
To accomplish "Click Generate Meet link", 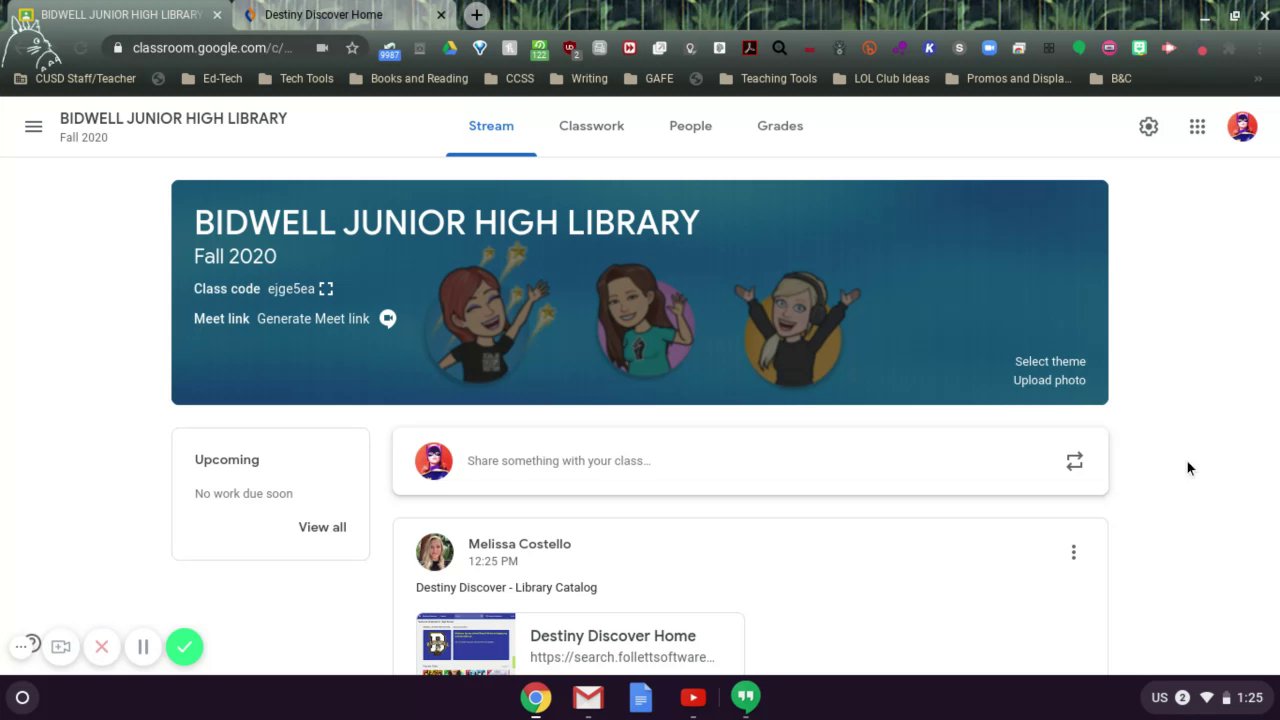I will (313, 319).
